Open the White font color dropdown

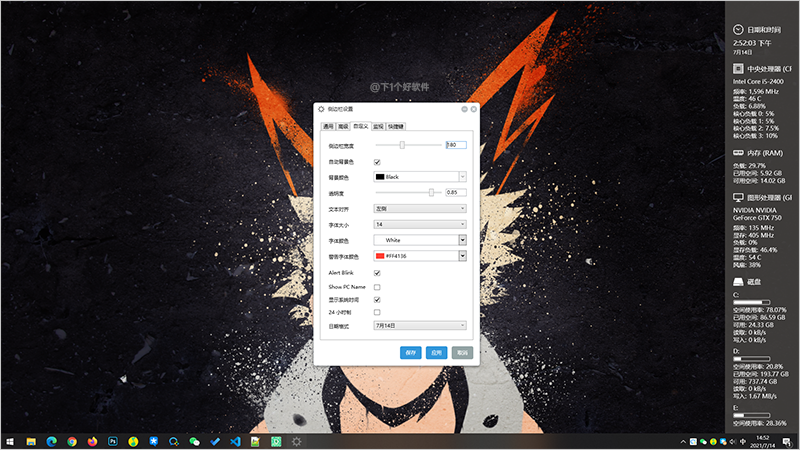[x=420, y=240]
